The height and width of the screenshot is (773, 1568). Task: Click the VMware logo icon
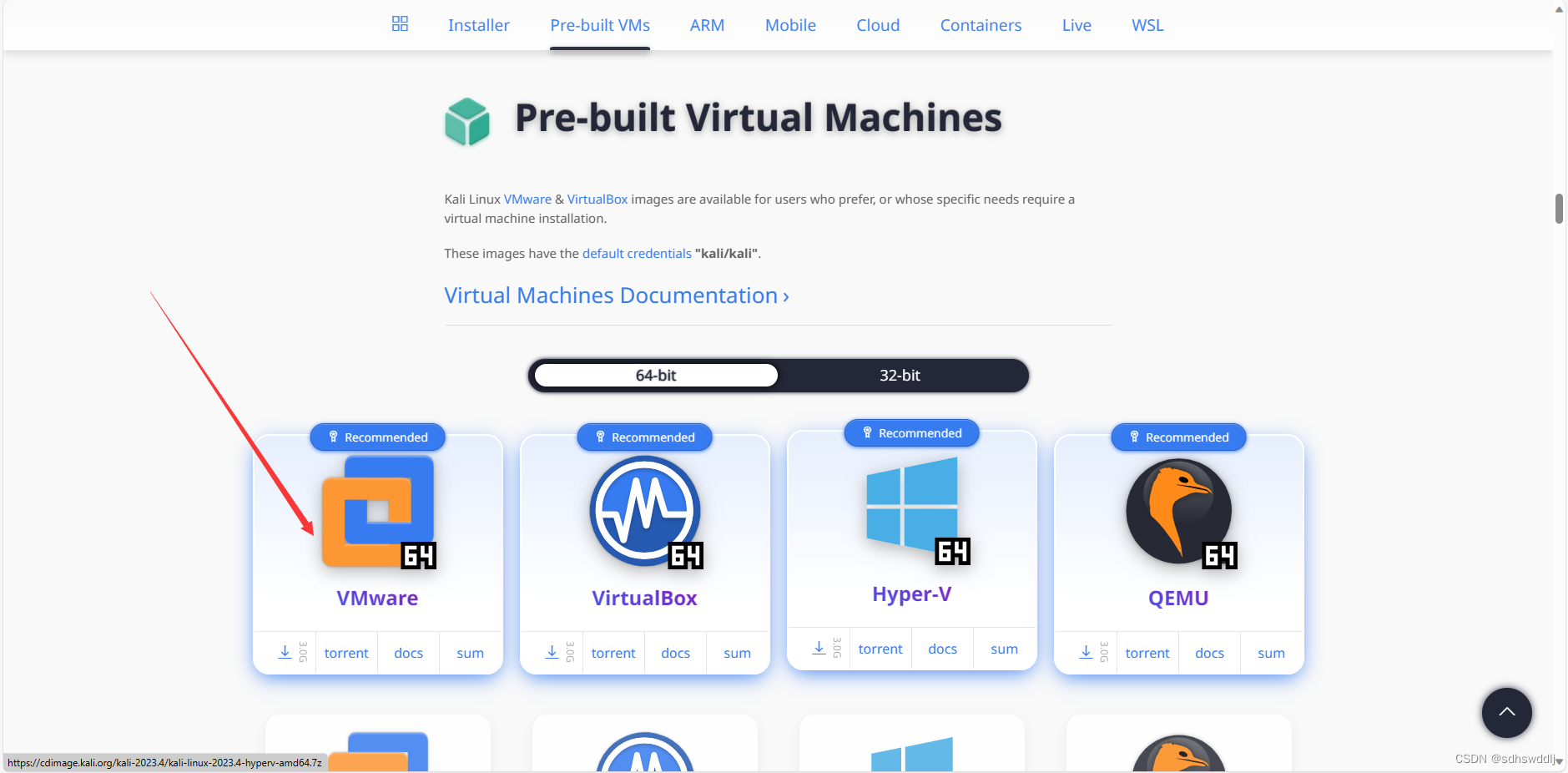coord(378,511)
